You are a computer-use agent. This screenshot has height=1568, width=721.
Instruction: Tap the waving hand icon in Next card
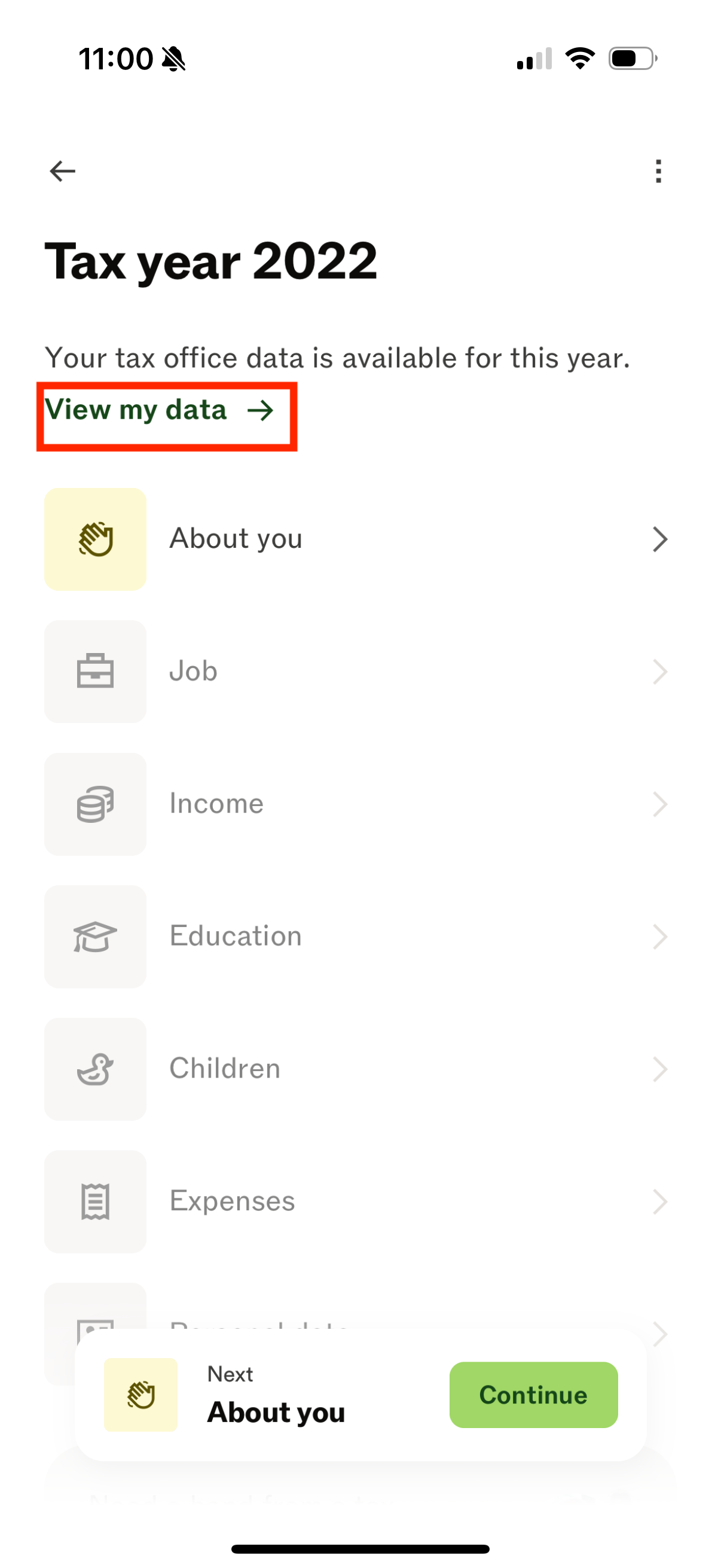coord(140,1395)
